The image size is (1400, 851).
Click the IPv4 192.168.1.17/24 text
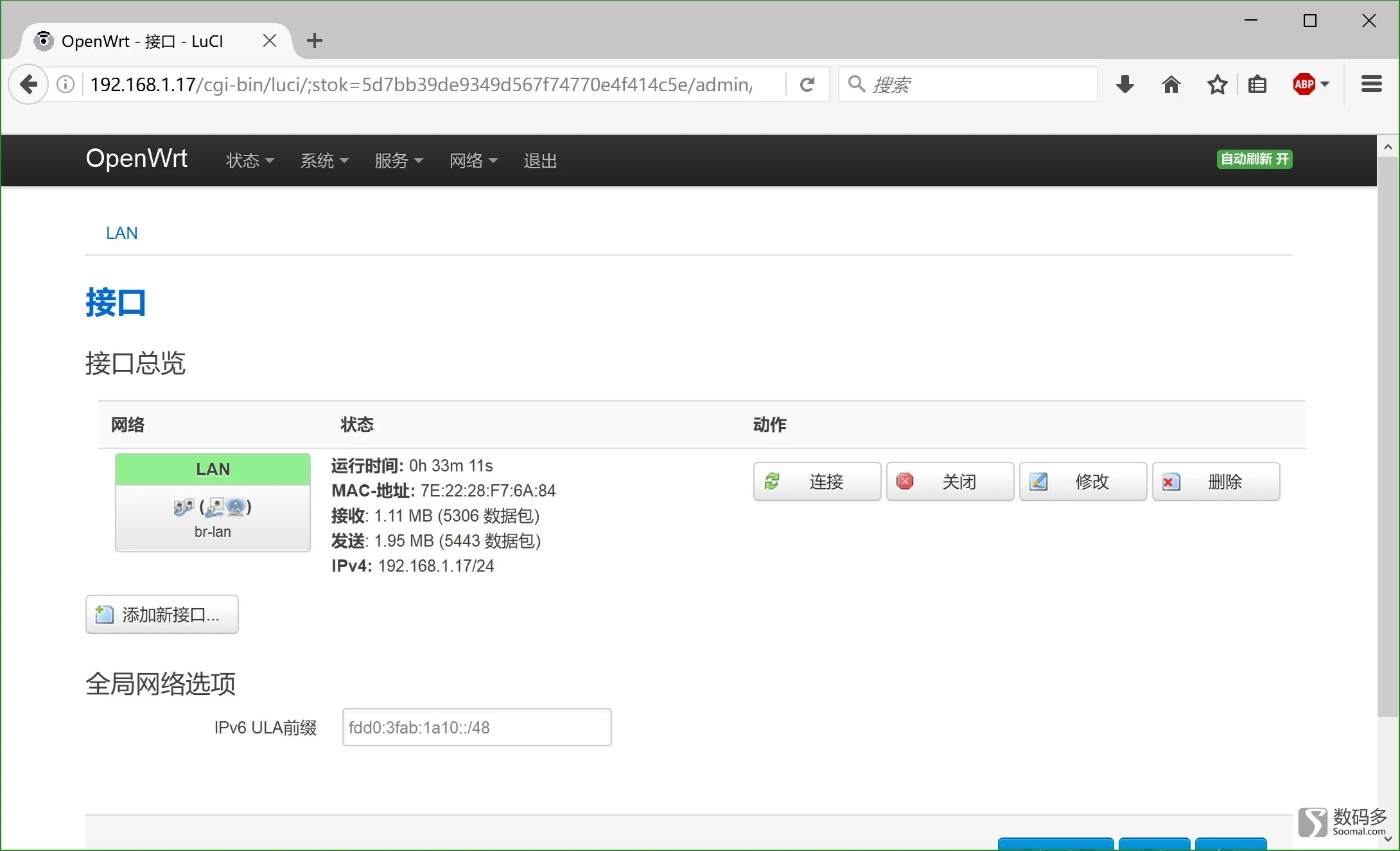(412, 566)
